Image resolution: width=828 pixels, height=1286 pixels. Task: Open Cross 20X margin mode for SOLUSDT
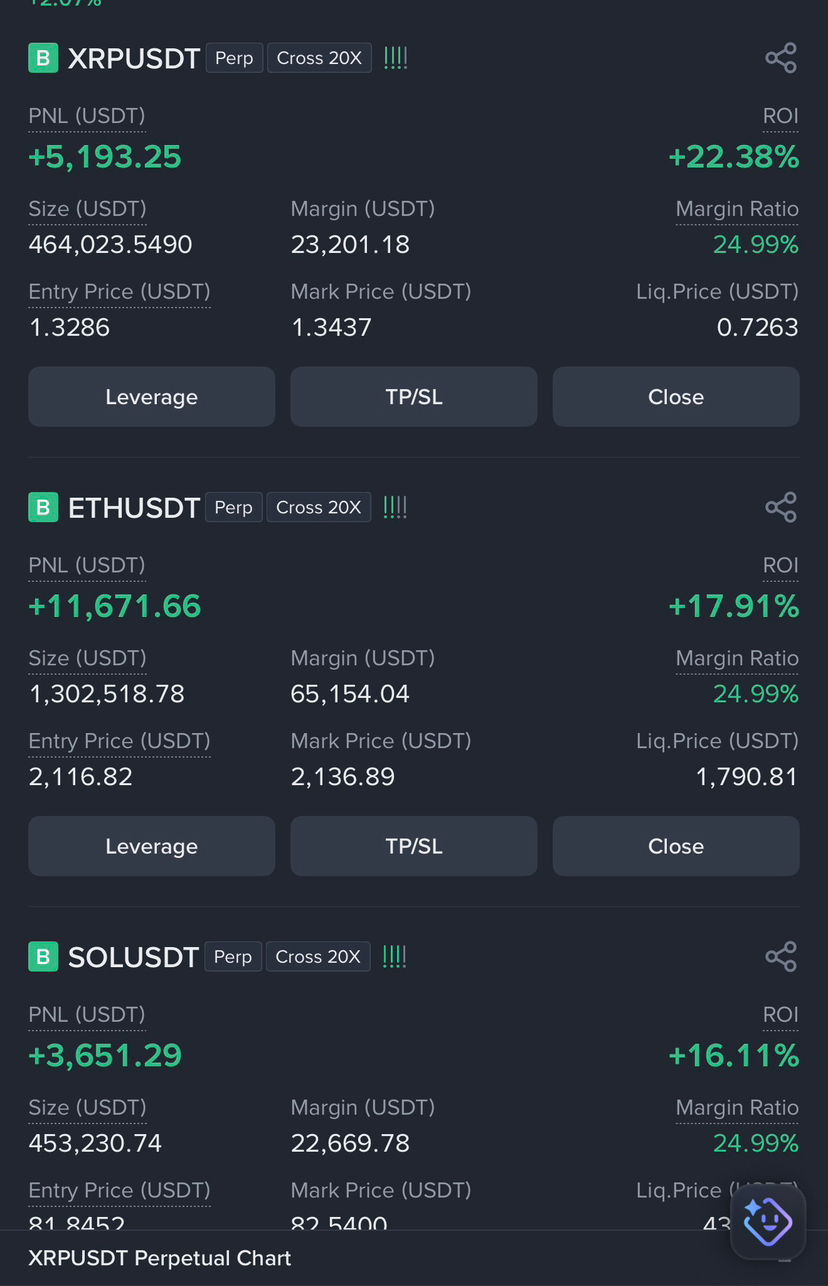(318, 956)
